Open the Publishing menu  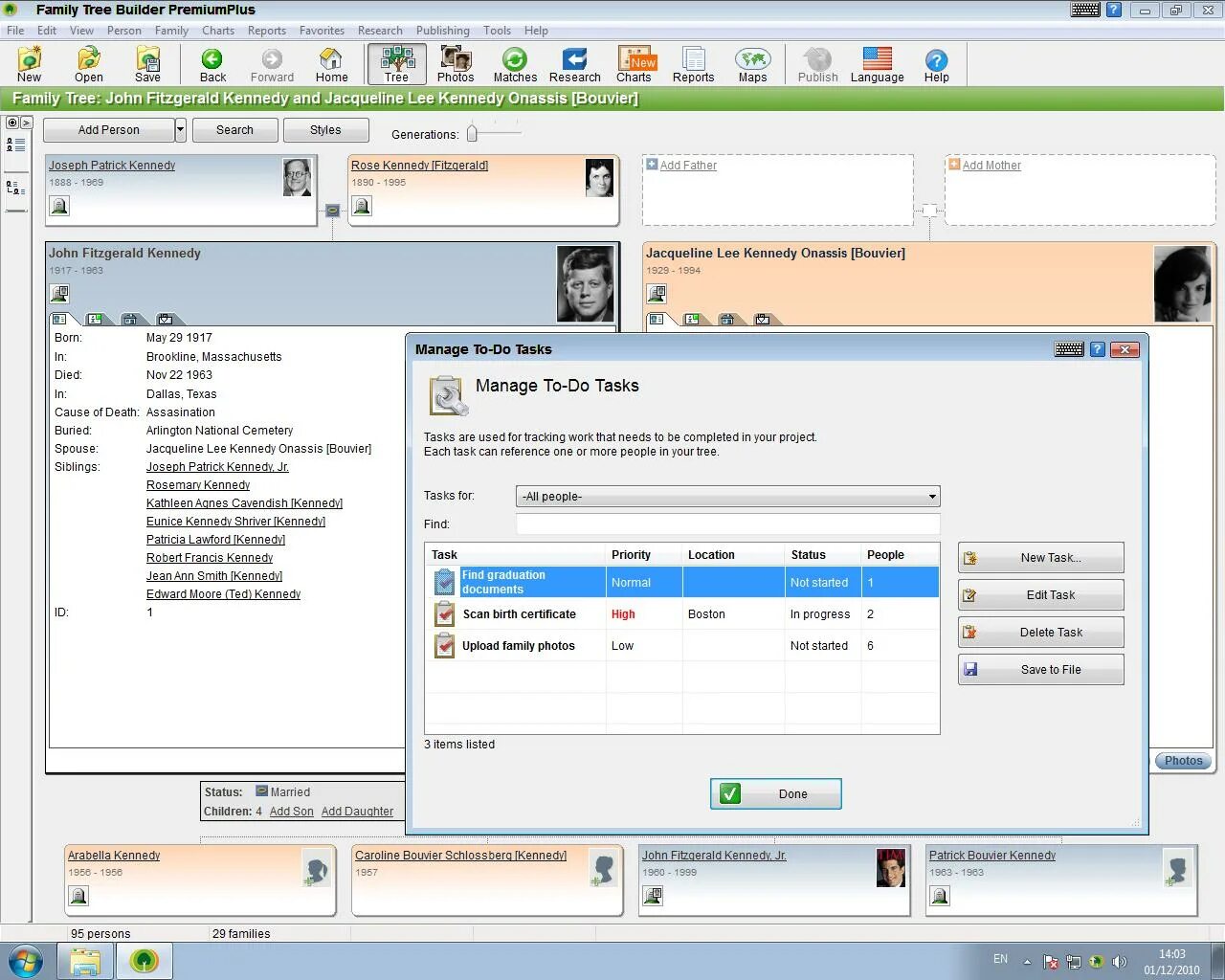[x=443, y=31]
